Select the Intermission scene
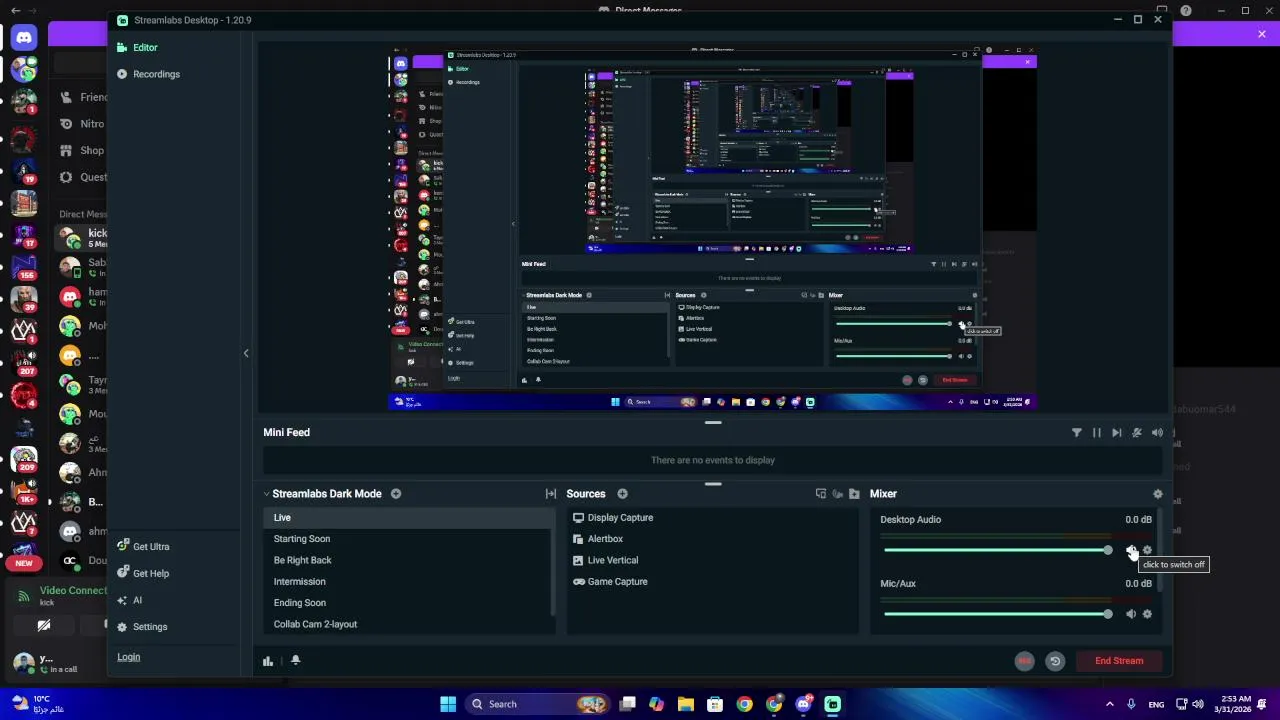This screenshot has height=720, width=1280. (409, 581)
